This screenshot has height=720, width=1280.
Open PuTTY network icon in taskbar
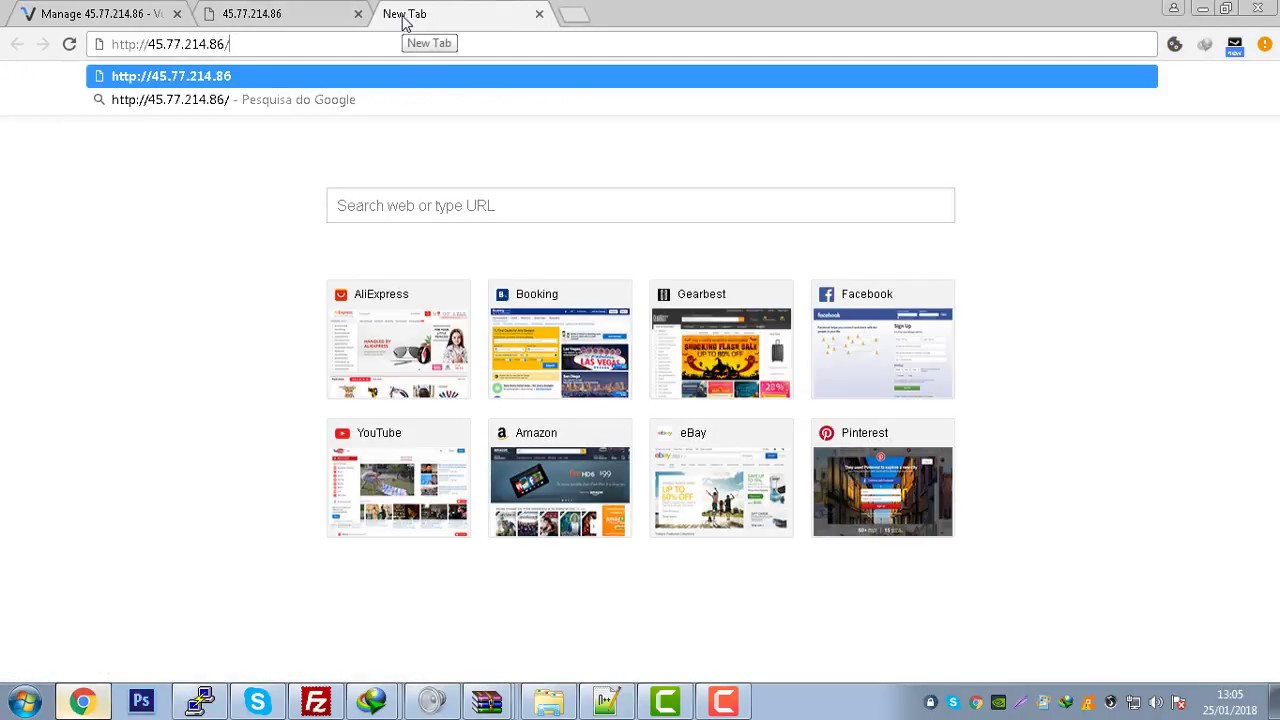pos(199,702)
